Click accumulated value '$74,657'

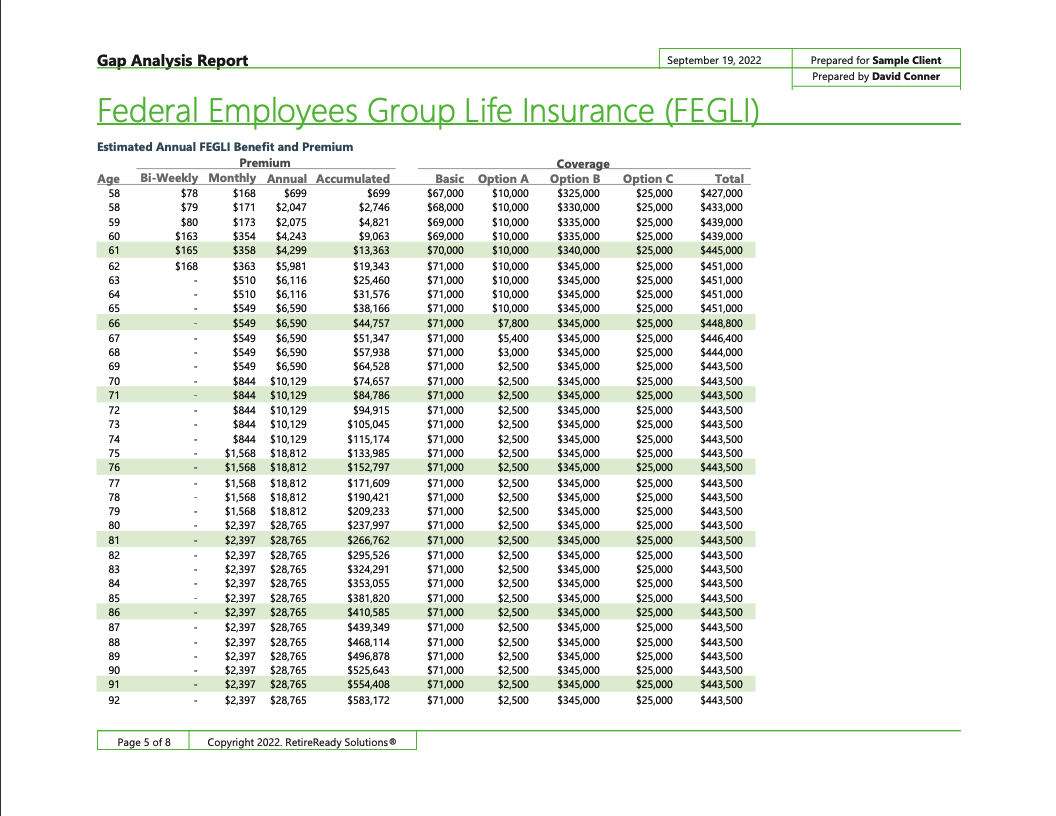[371, 381]
